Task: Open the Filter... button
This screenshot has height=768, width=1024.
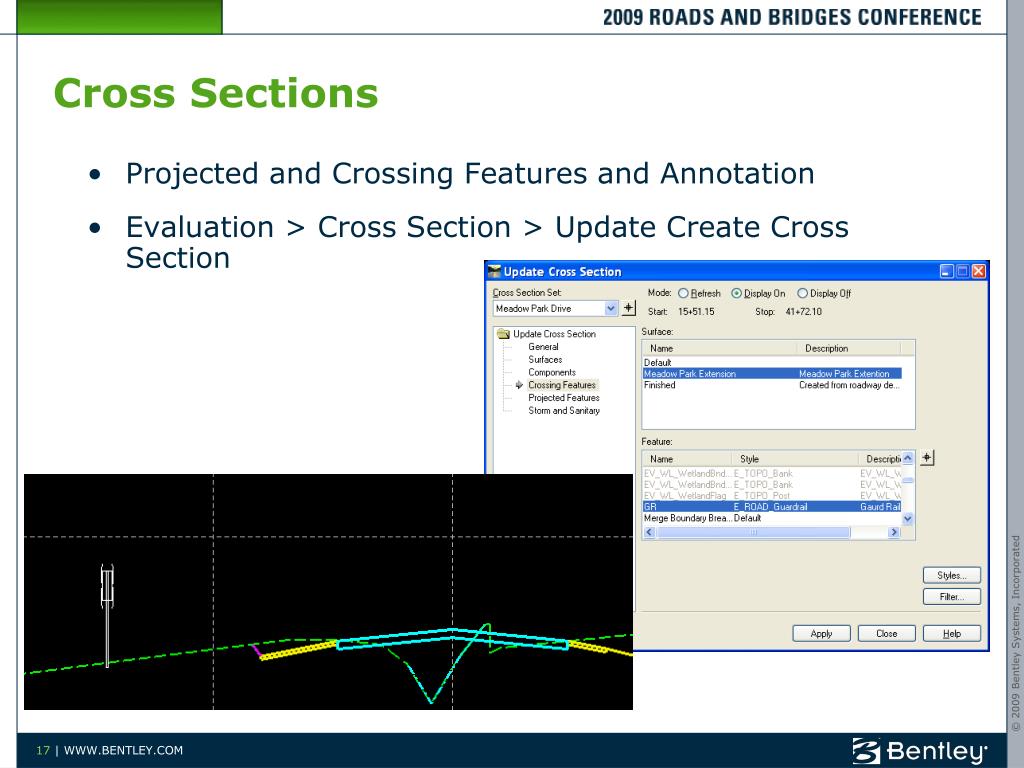Action: point(952,597)
